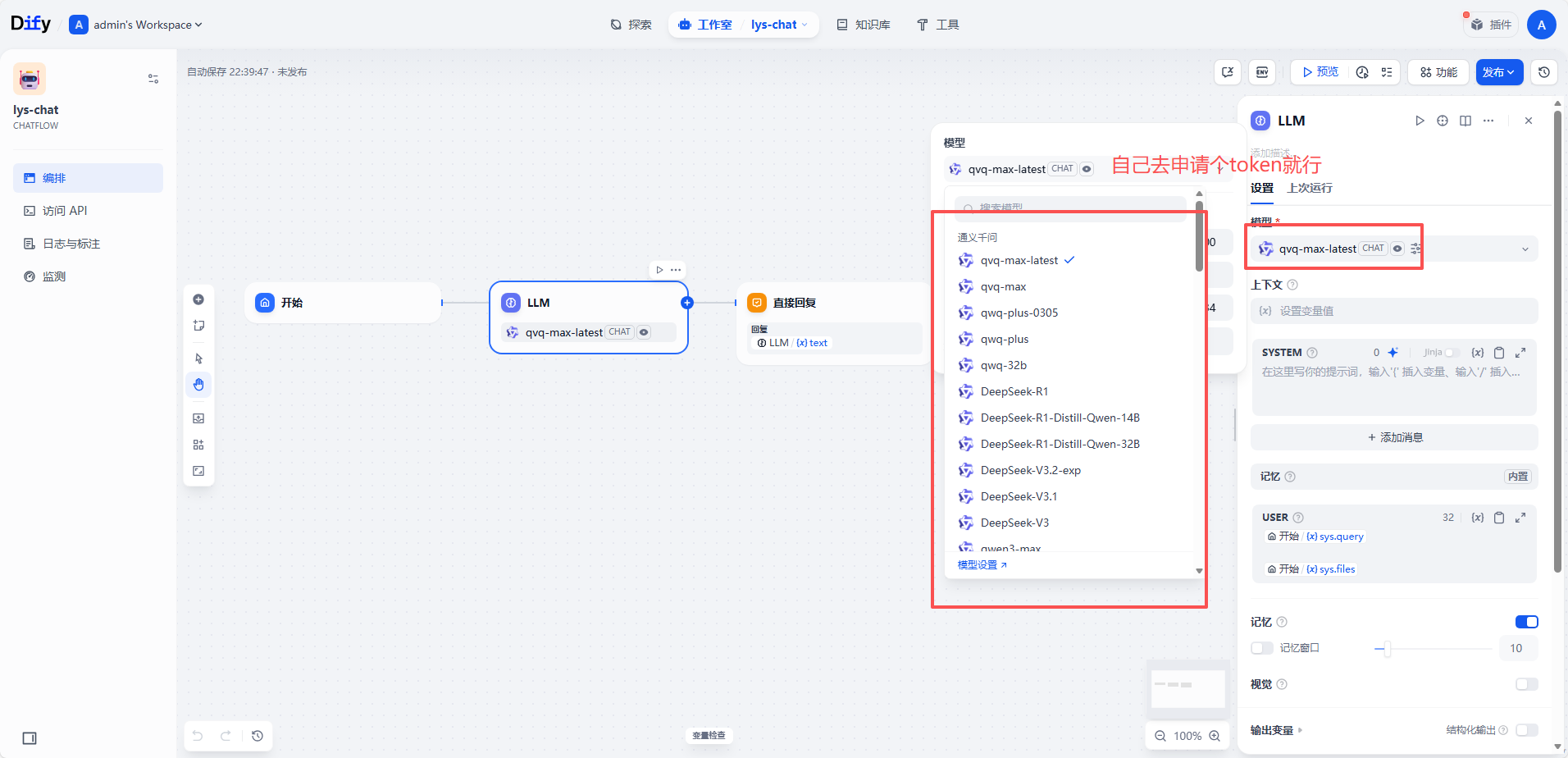Click the 搜索模型 search field

coord(1070,208)
